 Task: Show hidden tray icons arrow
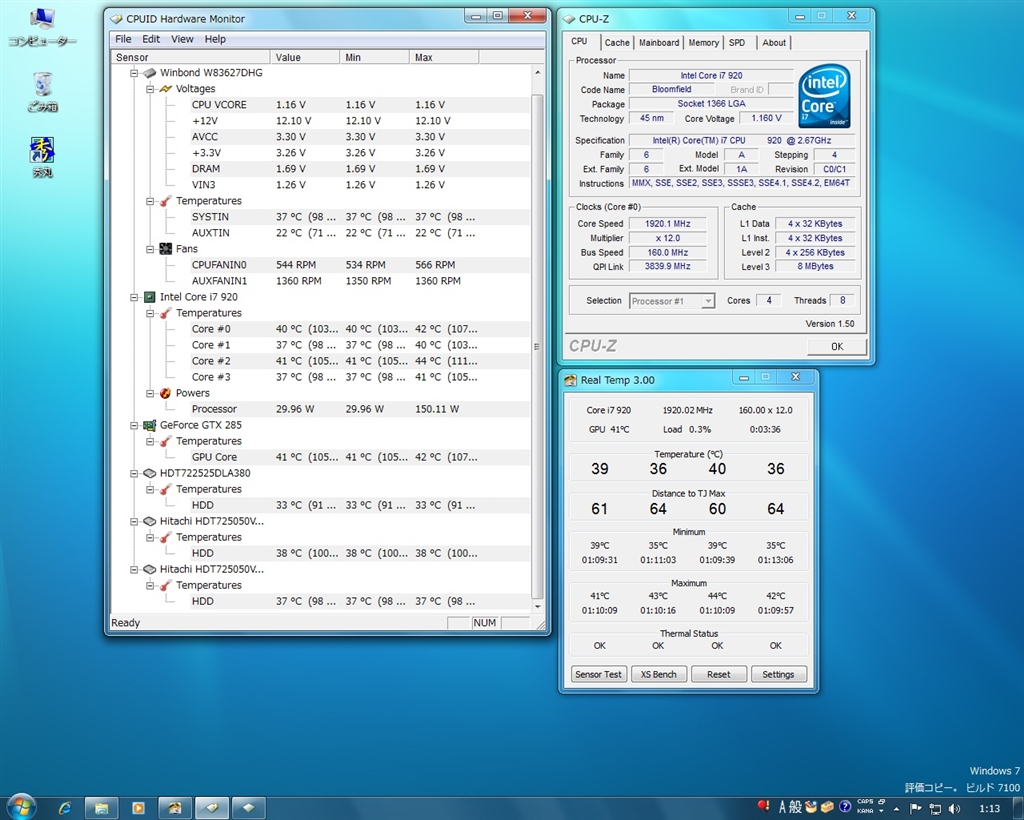pyautogui.click(x=896, y=808)
